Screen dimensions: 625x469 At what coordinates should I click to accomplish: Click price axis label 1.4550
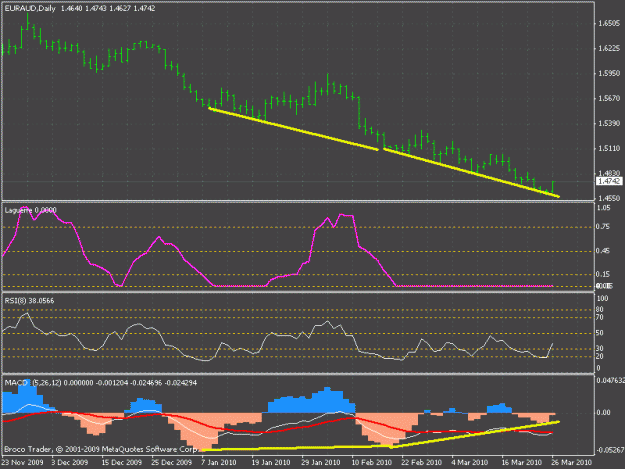coord(609,198)
